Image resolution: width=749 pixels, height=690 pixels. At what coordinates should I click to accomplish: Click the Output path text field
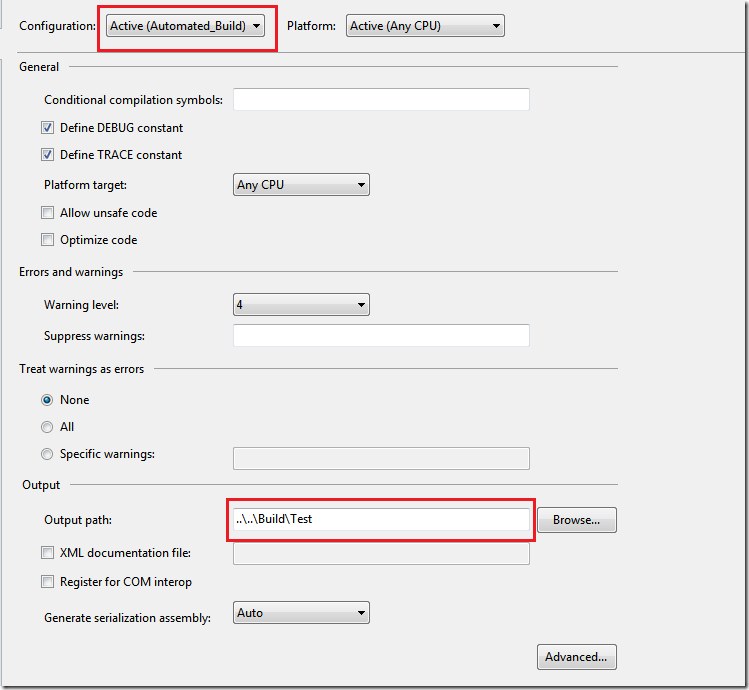[381, 520]
